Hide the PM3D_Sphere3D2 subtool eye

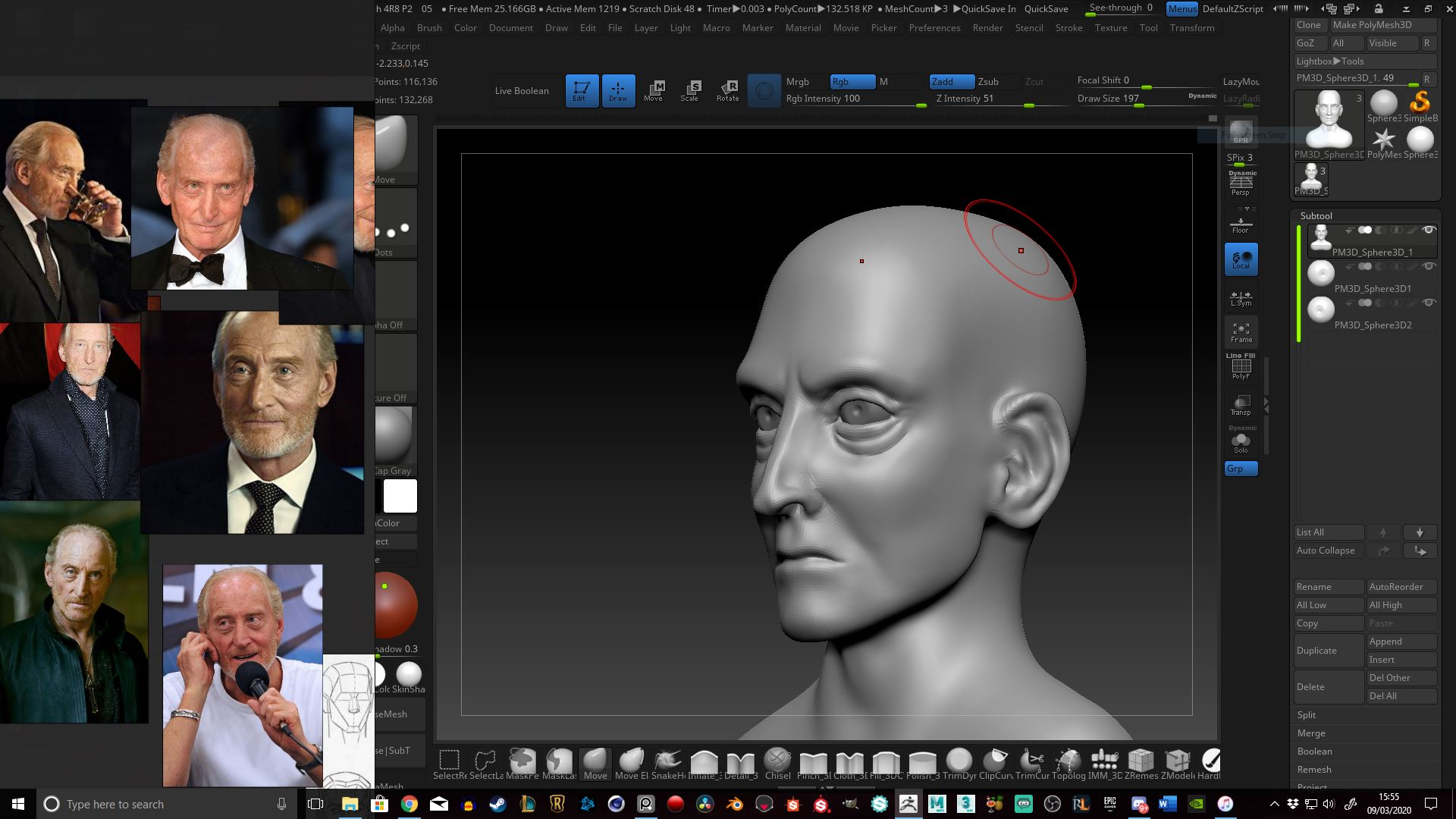click(x=1429, y=303)
